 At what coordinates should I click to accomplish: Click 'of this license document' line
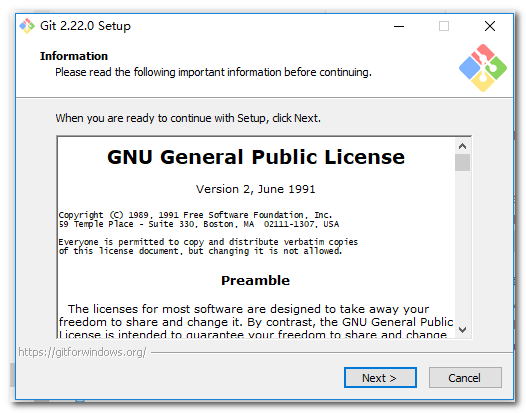[200, 251]
